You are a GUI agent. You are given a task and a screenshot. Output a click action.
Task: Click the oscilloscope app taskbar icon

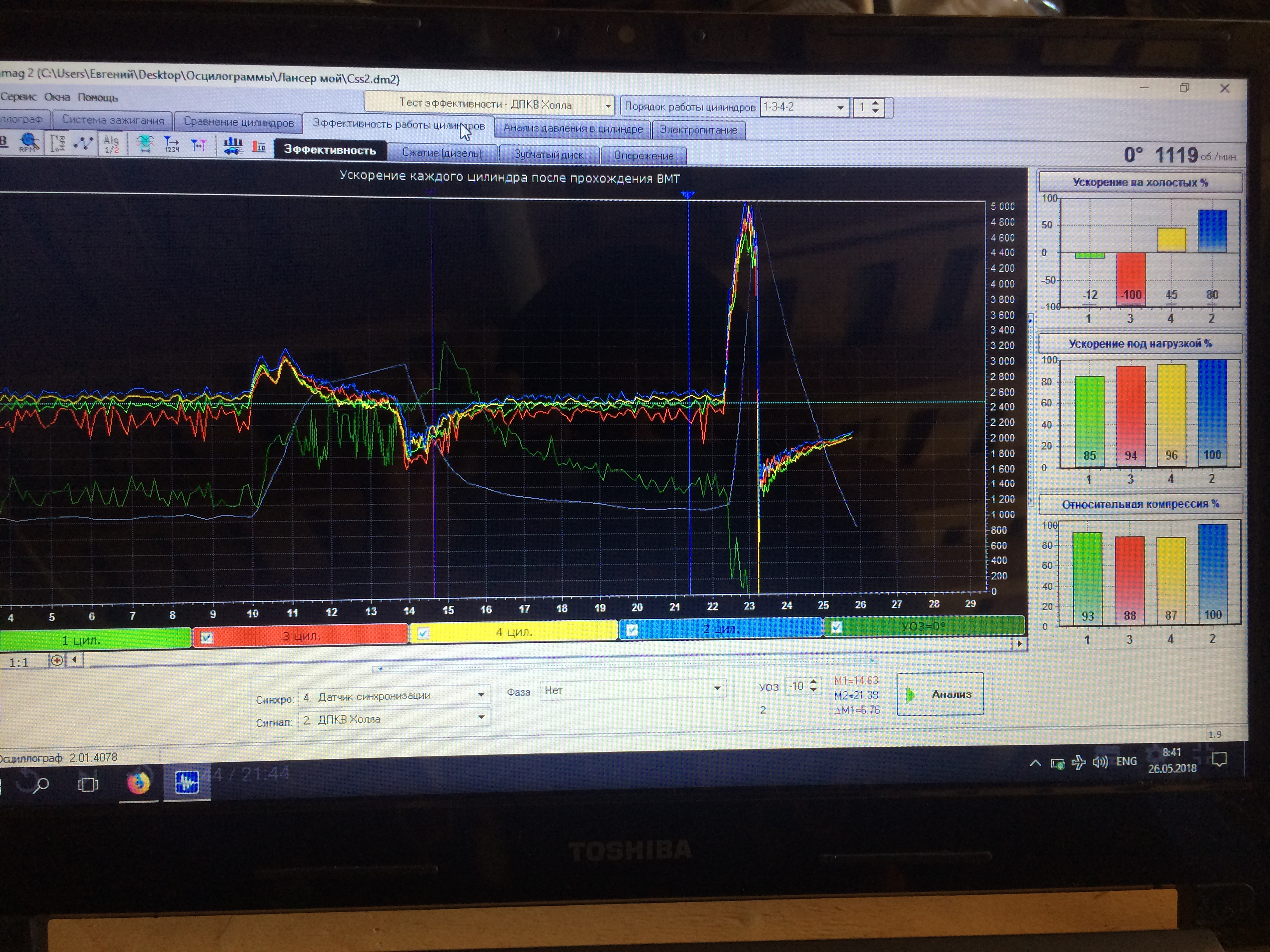tap(187, 782)
